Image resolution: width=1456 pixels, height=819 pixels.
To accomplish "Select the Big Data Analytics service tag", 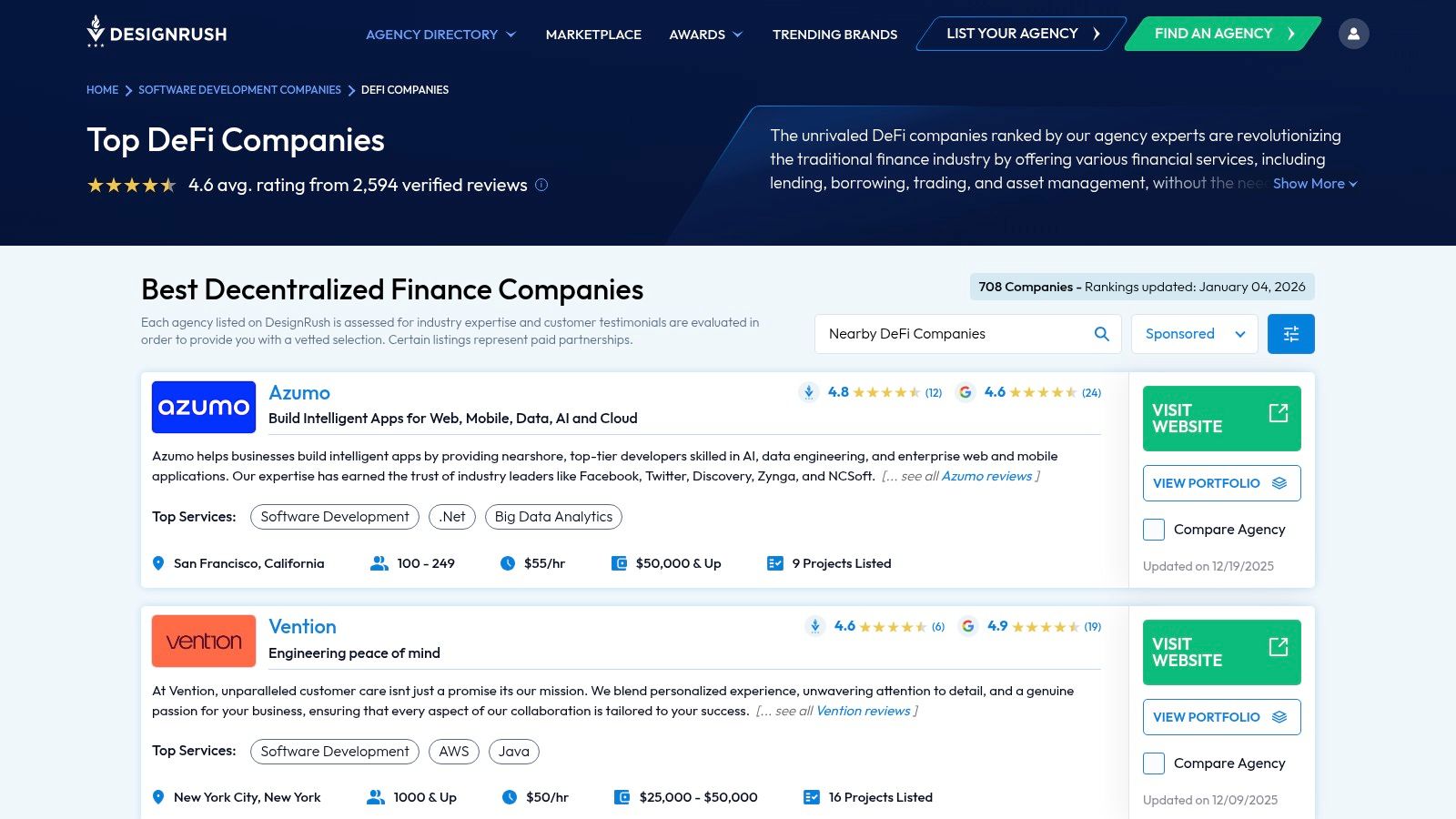I will coord(553,517).
